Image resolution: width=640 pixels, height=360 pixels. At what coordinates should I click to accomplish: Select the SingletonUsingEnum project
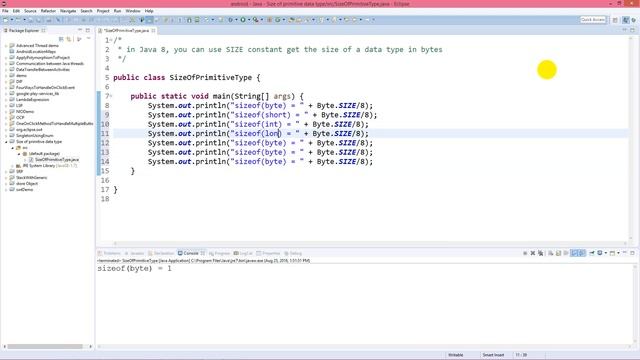coord(35,136)
